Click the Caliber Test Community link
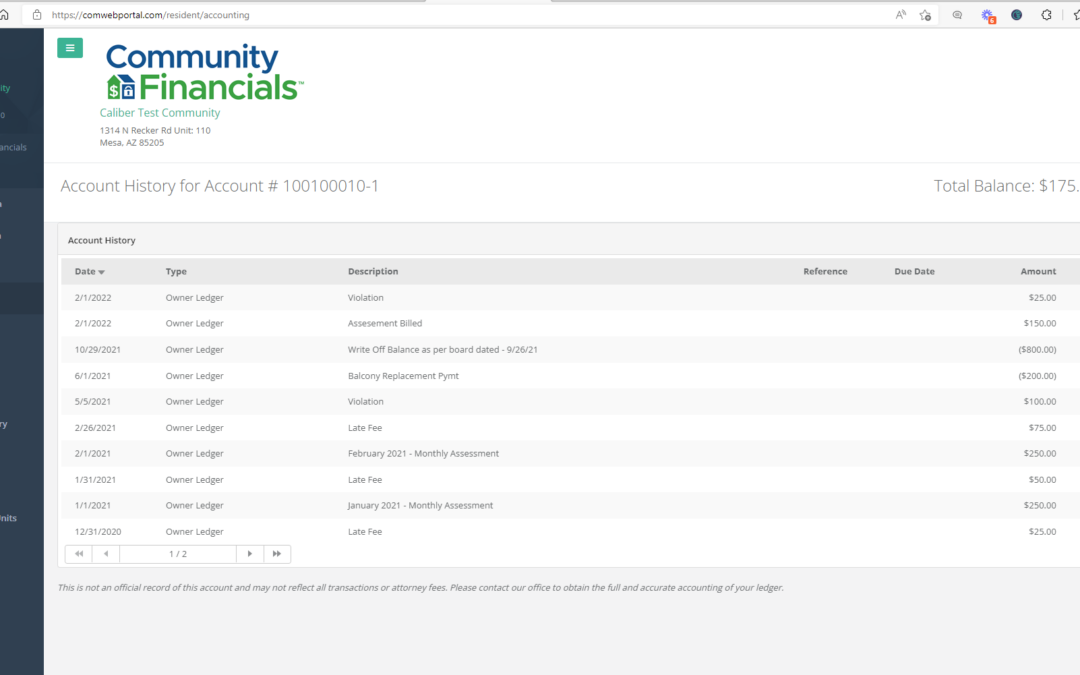The height and width of the screenshot is (675, 1080). pyautogui.click(x=160, y=113)
